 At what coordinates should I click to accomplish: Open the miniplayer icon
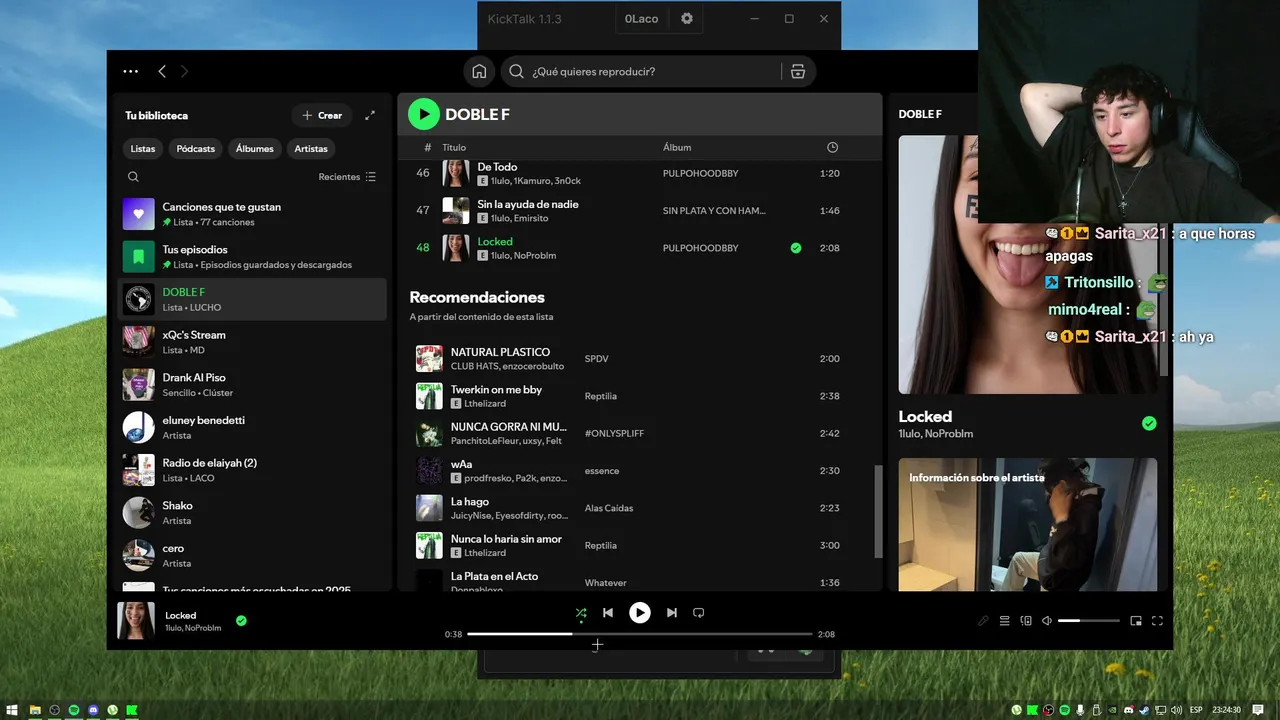[x=1136, y=621]
